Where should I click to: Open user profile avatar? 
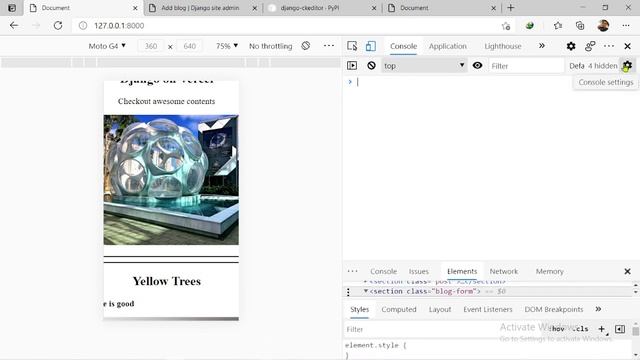pyautogui.click(x=603, y=26)
